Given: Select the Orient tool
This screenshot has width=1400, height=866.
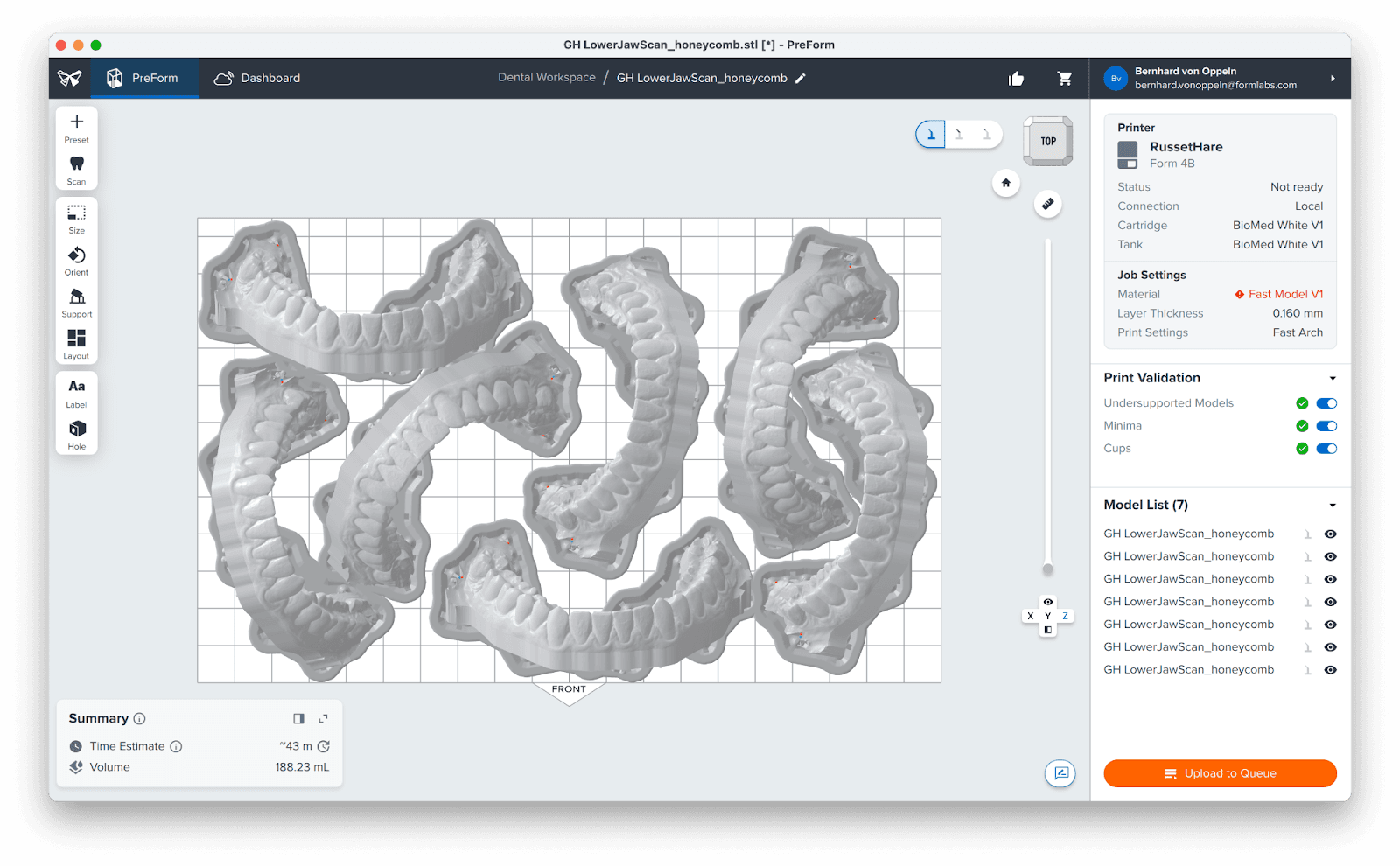Looking at the screenshot, I should (77, 260).
